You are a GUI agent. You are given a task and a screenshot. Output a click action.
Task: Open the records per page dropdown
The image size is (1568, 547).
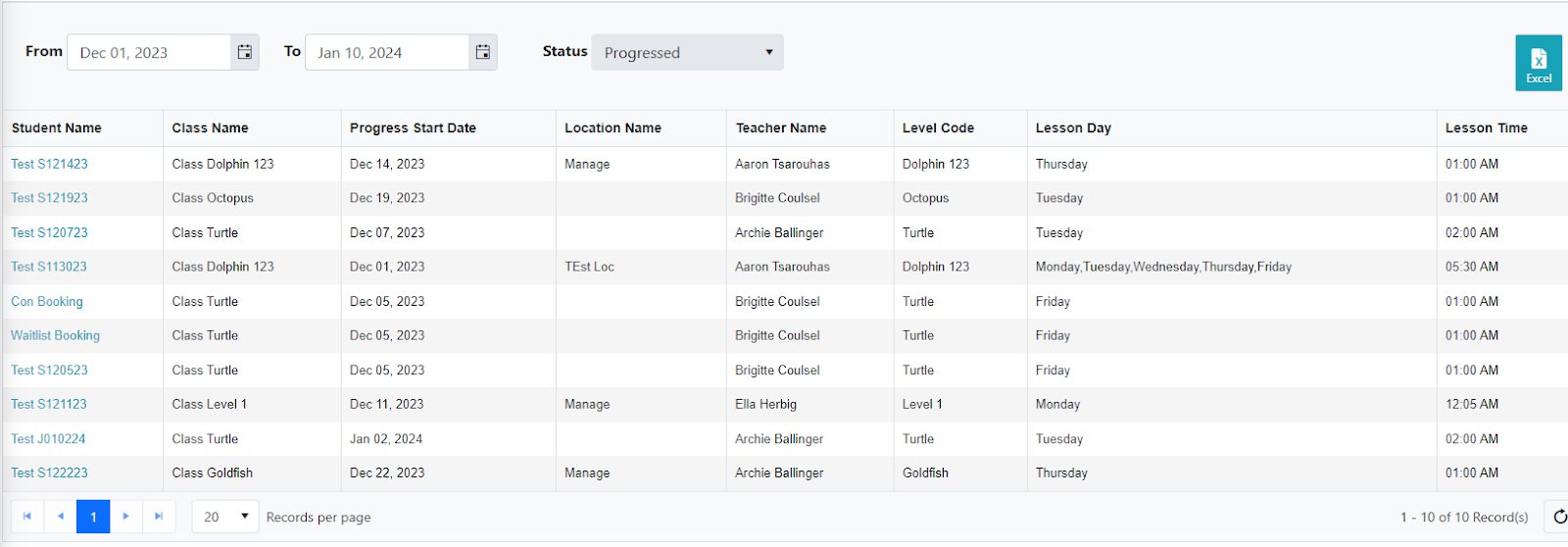click(x=225, y=517)
